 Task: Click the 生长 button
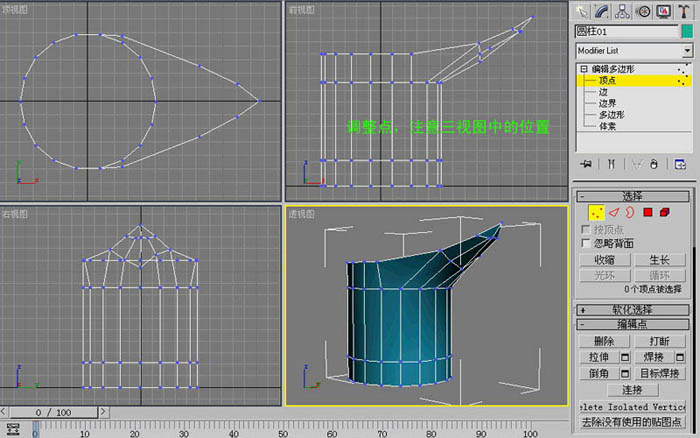pos(660,260)
